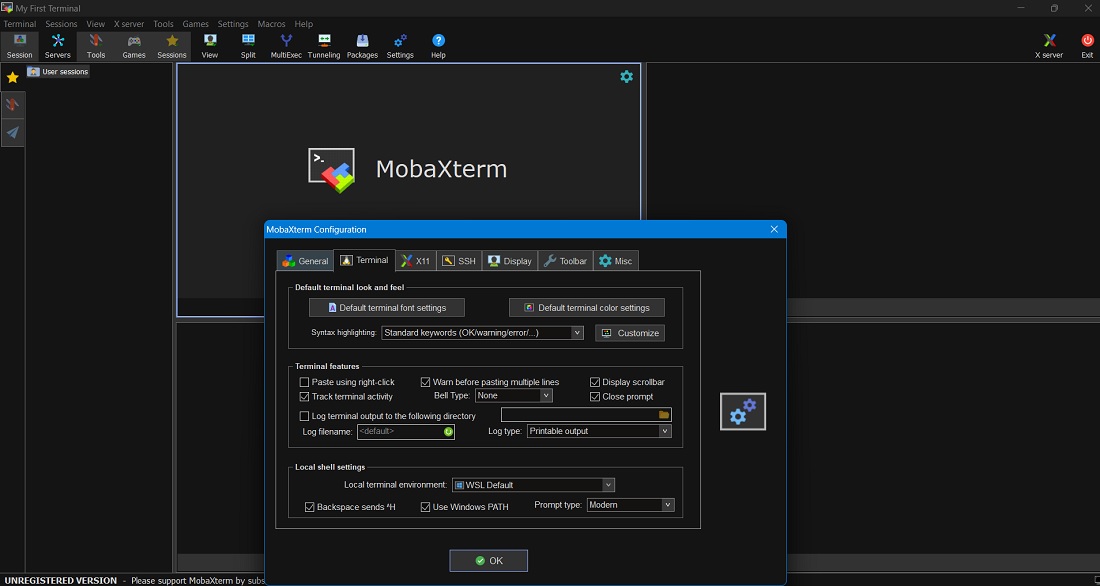
Task: Open the MultiExec tool
Action: (286, 44)
